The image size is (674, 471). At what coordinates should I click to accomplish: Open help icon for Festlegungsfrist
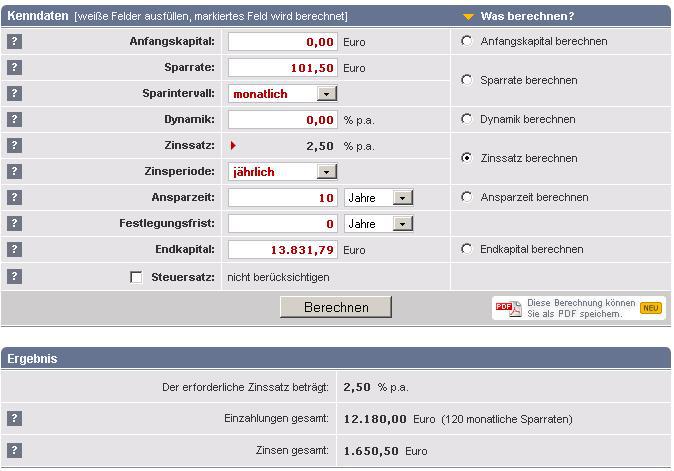pyautogui.click(x=14, y=223)
